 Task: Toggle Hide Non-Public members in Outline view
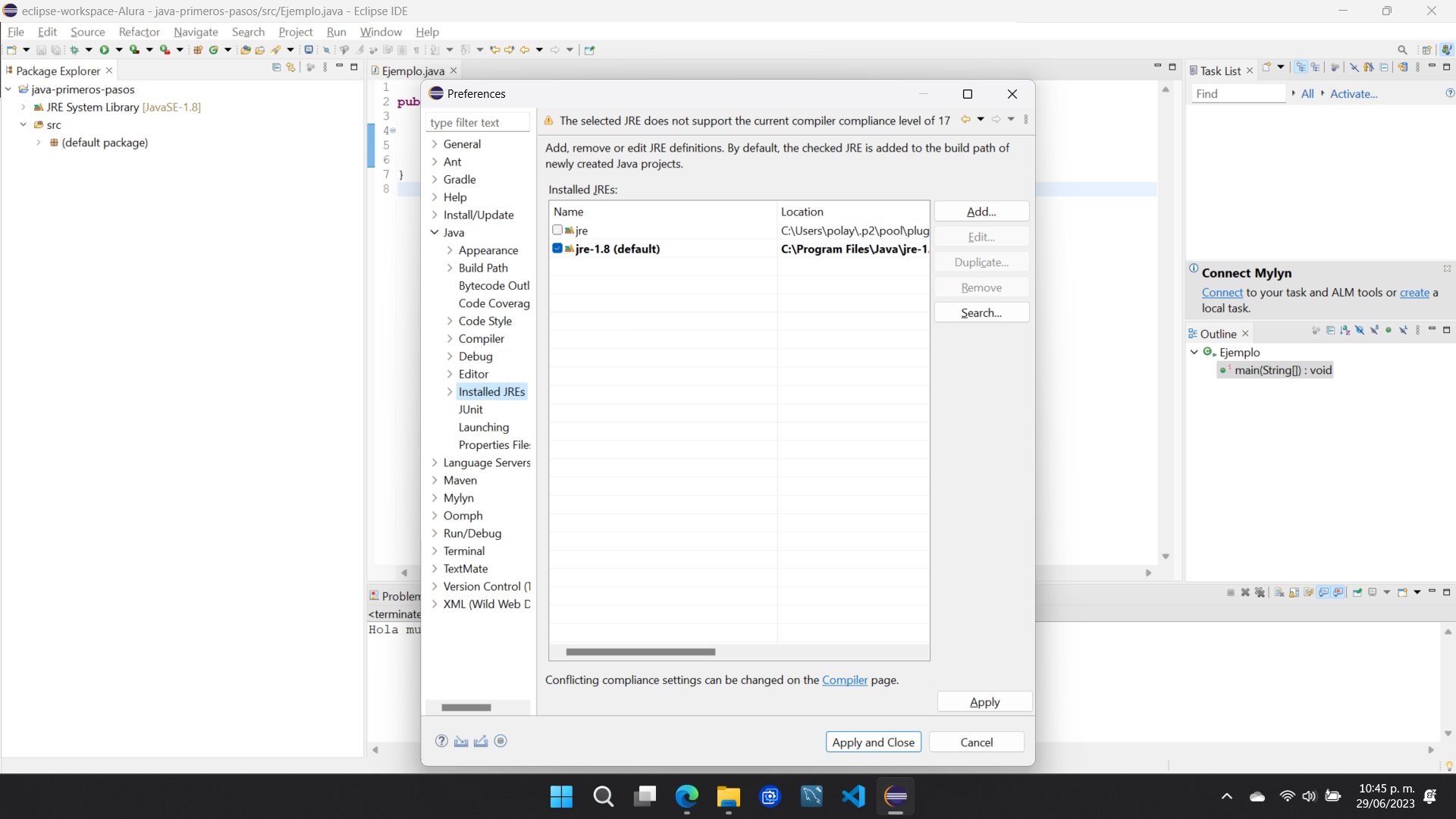[x=1389, y=331]
